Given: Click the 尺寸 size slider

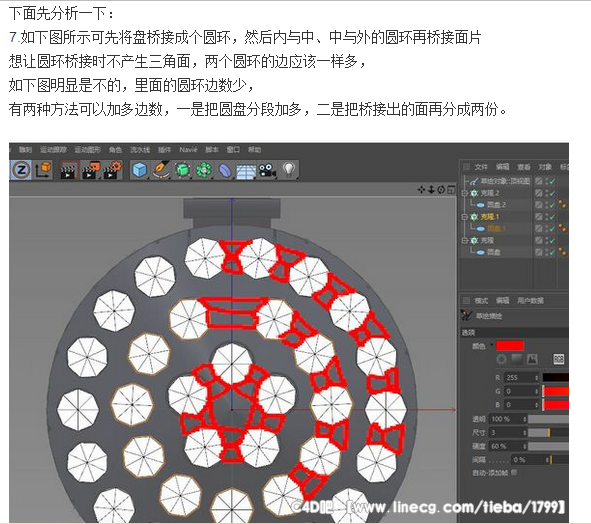Looking at the screenshot, I should [548, 433].
